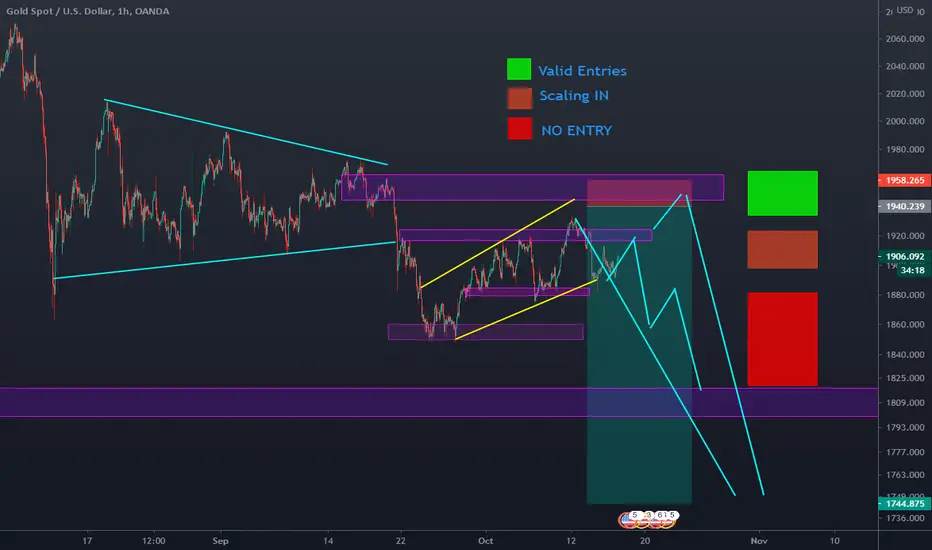Click the 34:18 candle countdown label
The image size is (932, 550).
pyautogui.click(x=912, y=270)
